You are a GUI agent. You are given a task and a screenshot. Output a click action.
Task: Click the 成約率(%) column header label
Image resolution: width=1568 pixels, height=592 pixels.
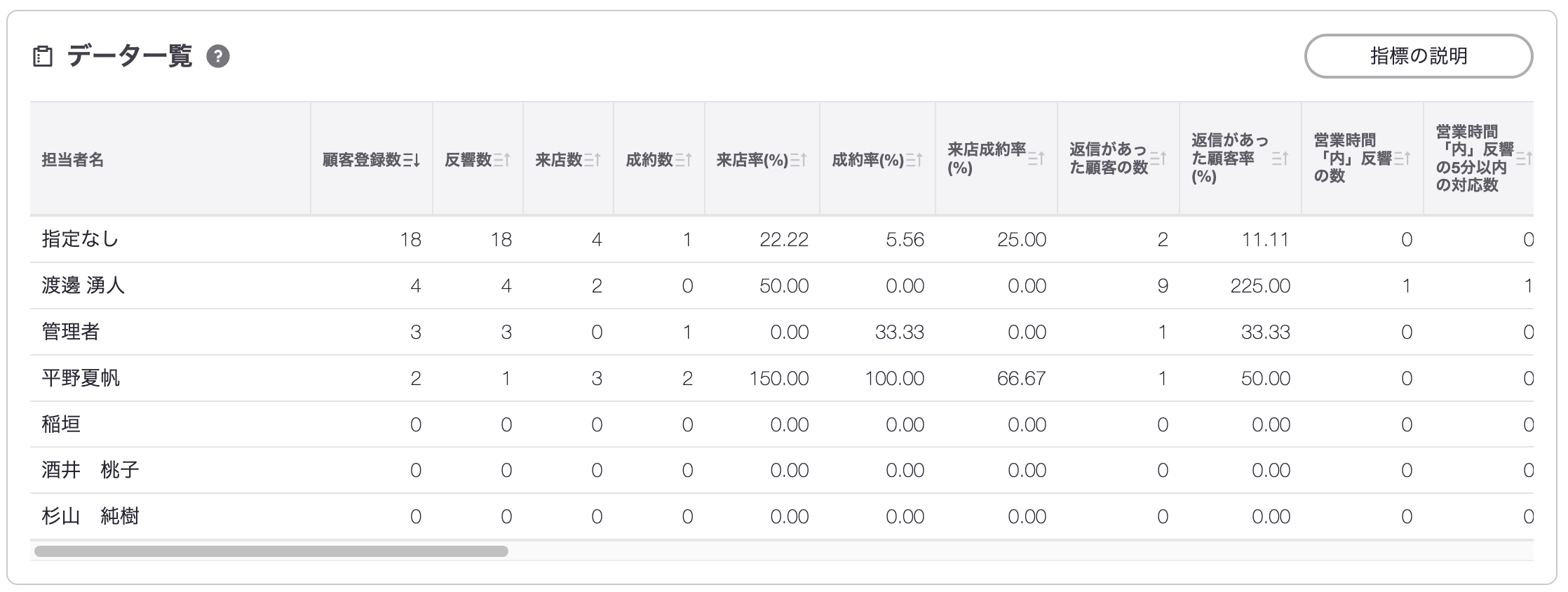[868, 160]
